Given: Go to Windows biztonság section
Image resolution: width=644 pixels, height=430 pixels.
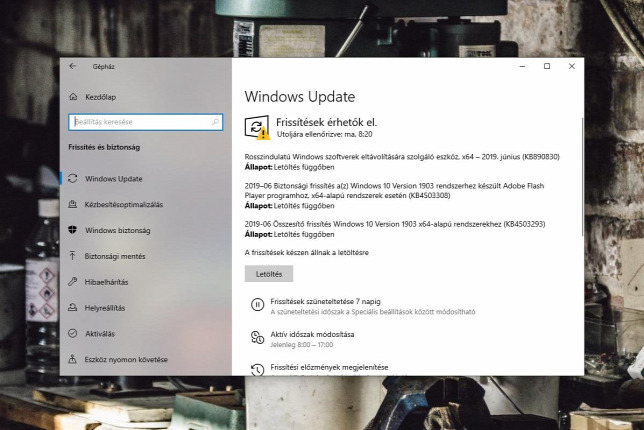Looking at the screenshot, I should pos(117,230).
